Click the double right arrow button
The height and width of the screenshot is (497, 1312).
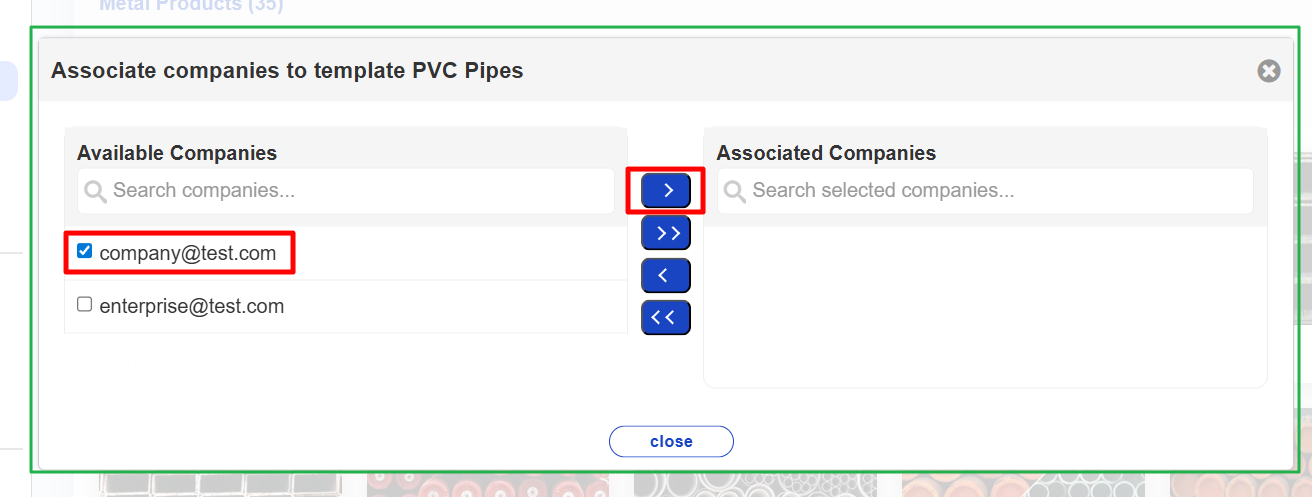pos(666,232)
